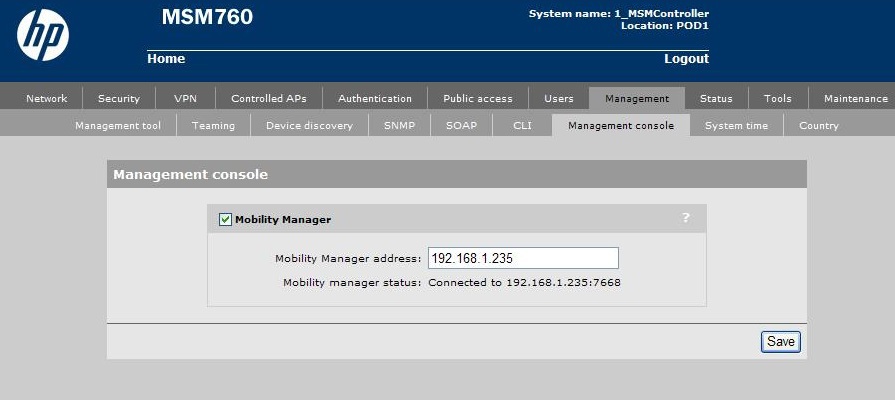This screenshot has height=400, width=895.
Task: Open the help question mark icon
Action: coord(686,218)
